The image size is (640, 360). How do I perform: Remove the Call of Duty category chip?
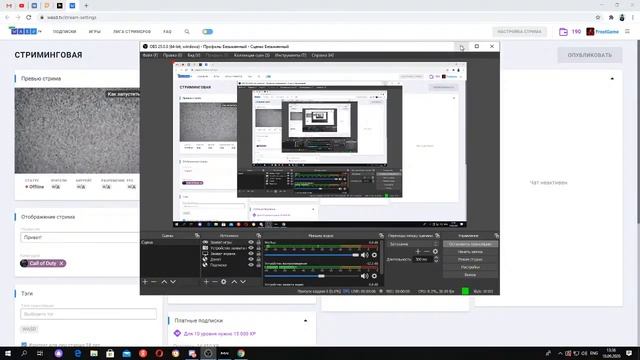coord(61,263)
